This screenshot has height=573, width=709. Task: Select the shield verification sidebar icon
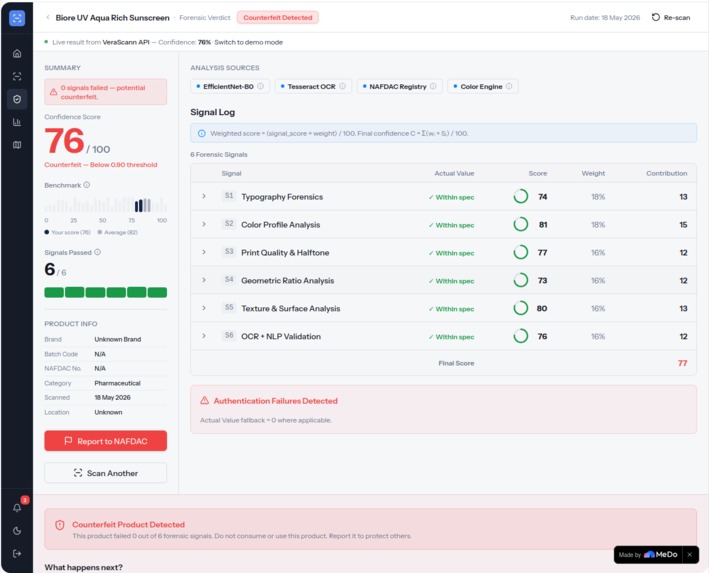(x=17, y=99)
